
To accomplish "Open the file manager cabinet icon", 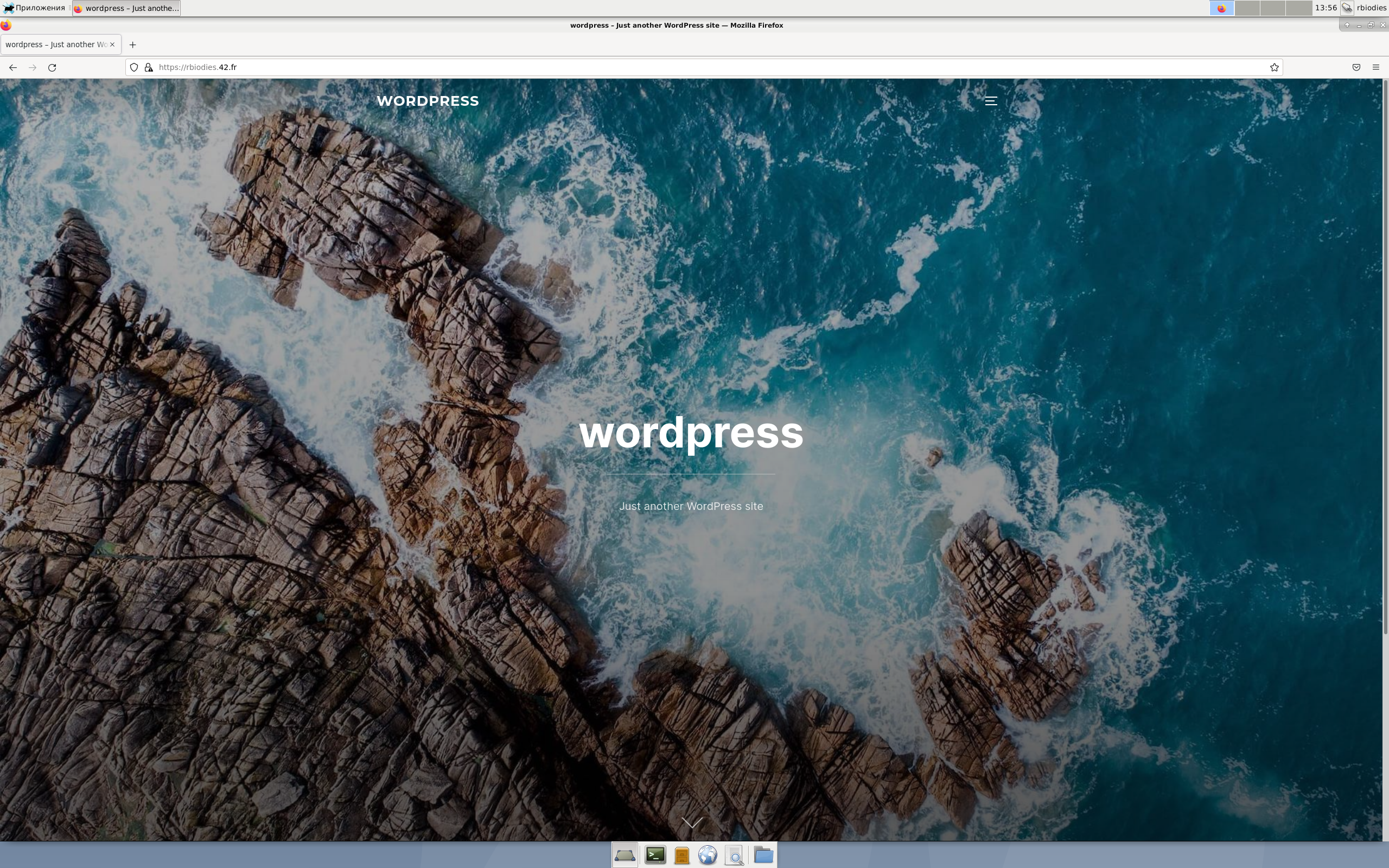I will 681,856.
